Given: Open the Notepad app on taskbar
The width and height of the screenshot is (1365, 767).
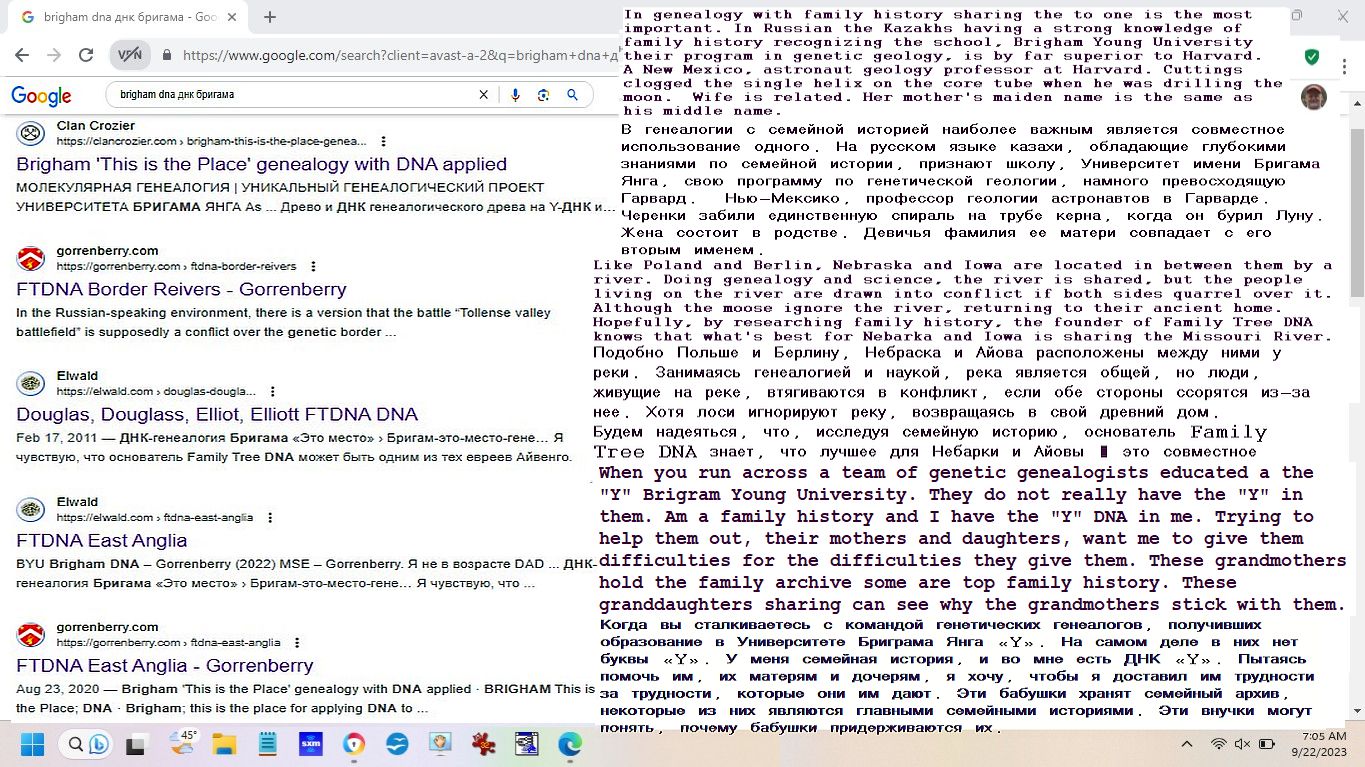Looking at the screenshot, I should click(267, 744).
